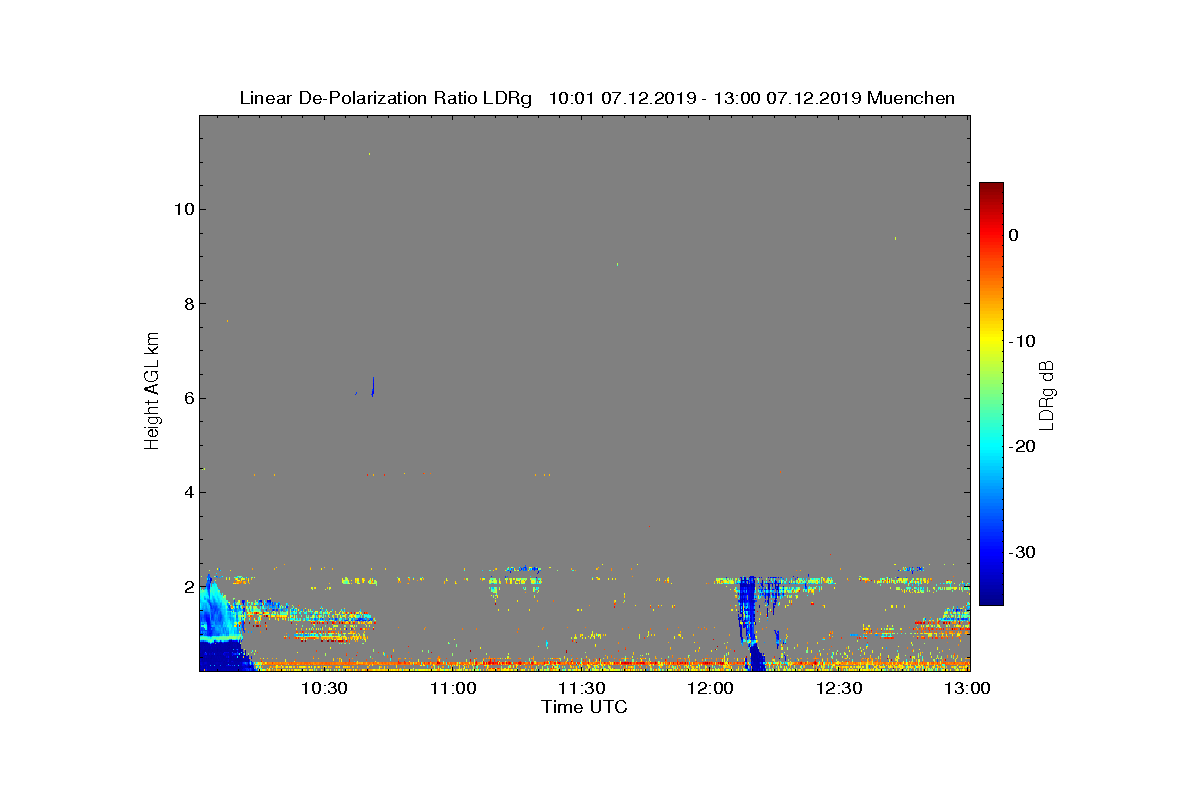Click the colorbar value '-20'
This screenshot has height=800, width=1200.
(1022, 447)
